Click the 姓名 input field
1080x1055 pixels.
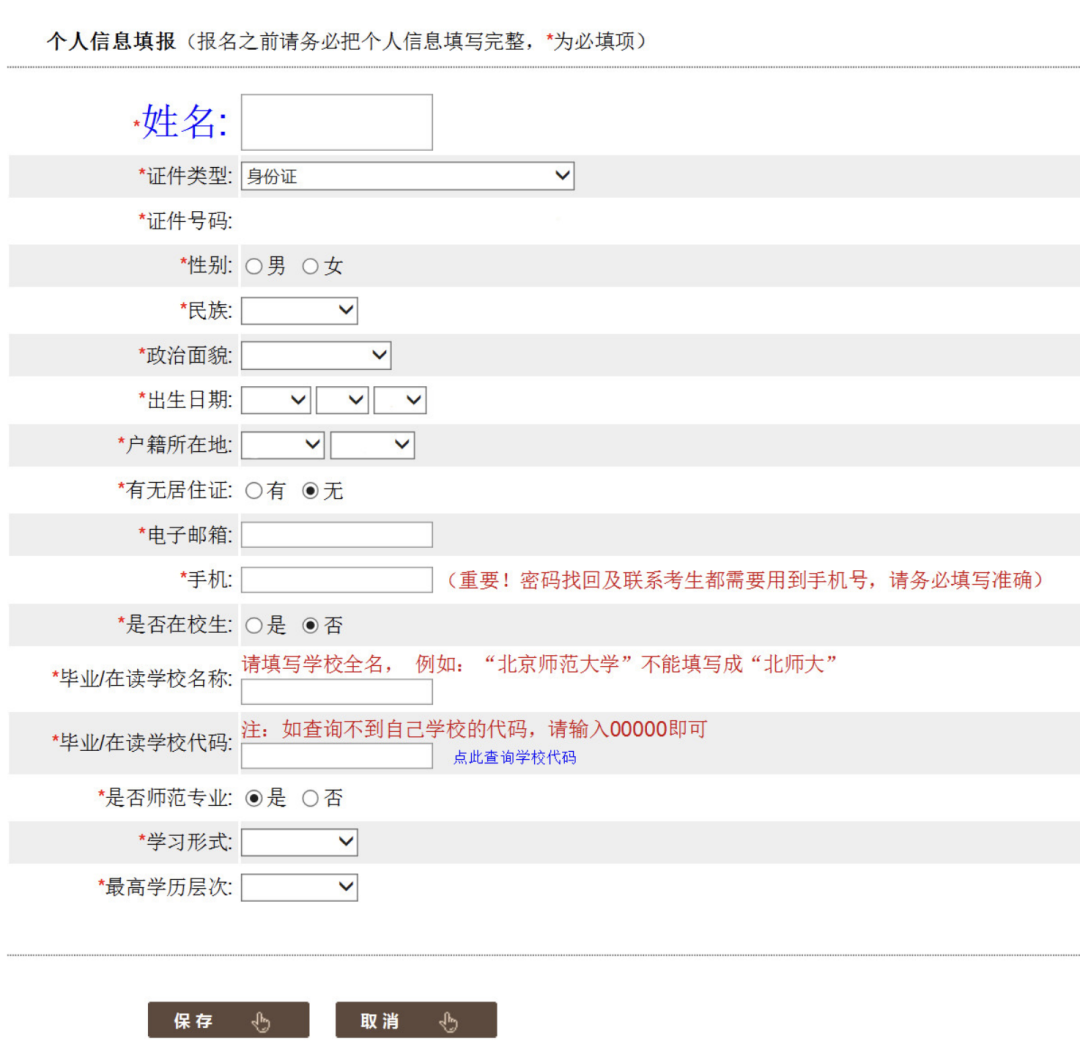(336, 122)
